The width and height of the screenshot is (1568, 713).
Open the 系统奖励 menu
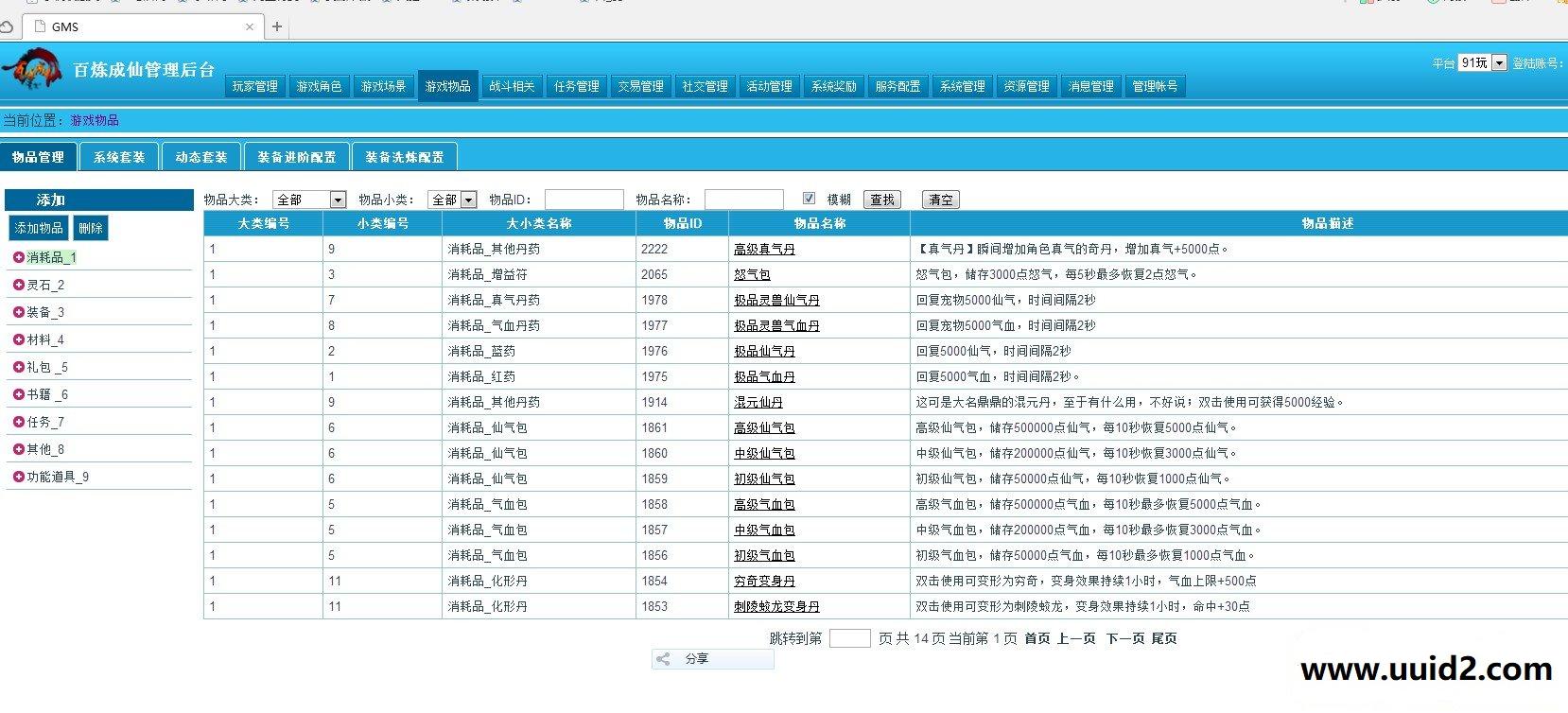point(834,86)
